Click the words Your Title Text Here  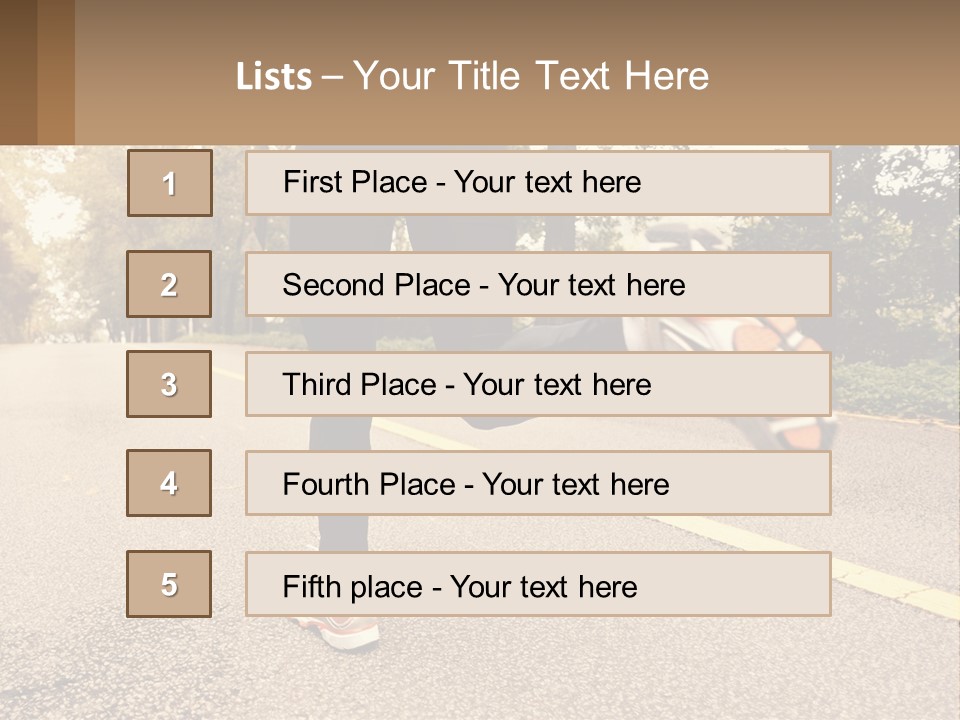coord(531,76)
